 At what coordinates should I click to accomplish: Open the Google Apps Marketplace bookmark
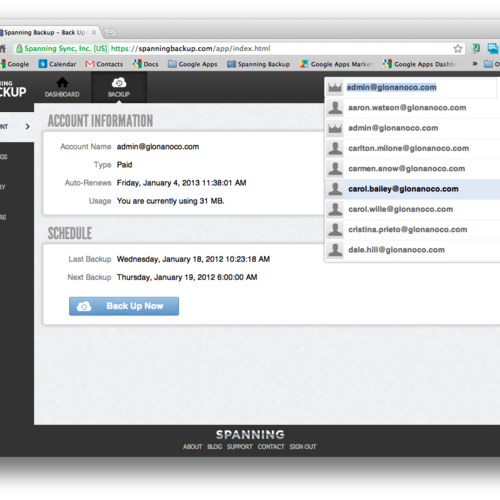coord(336,64)
